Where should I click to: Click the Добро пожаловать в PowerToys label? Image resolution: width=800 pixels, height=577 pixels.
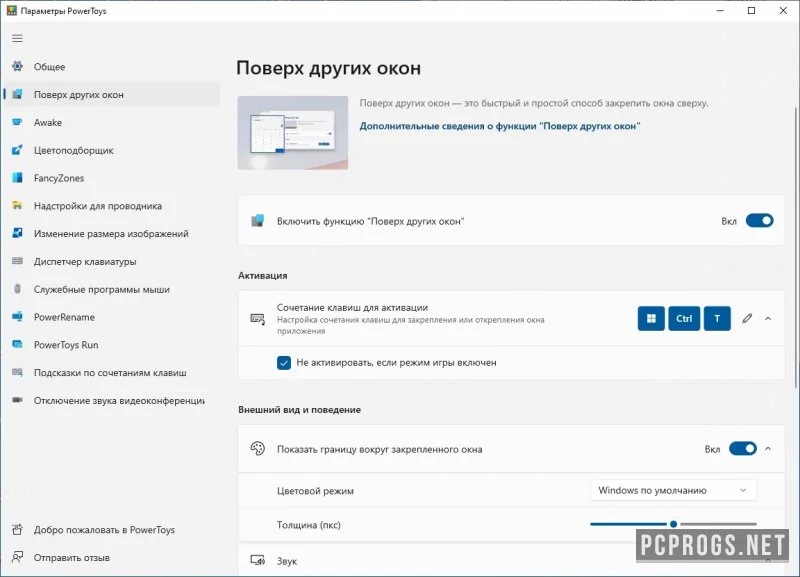104,530
